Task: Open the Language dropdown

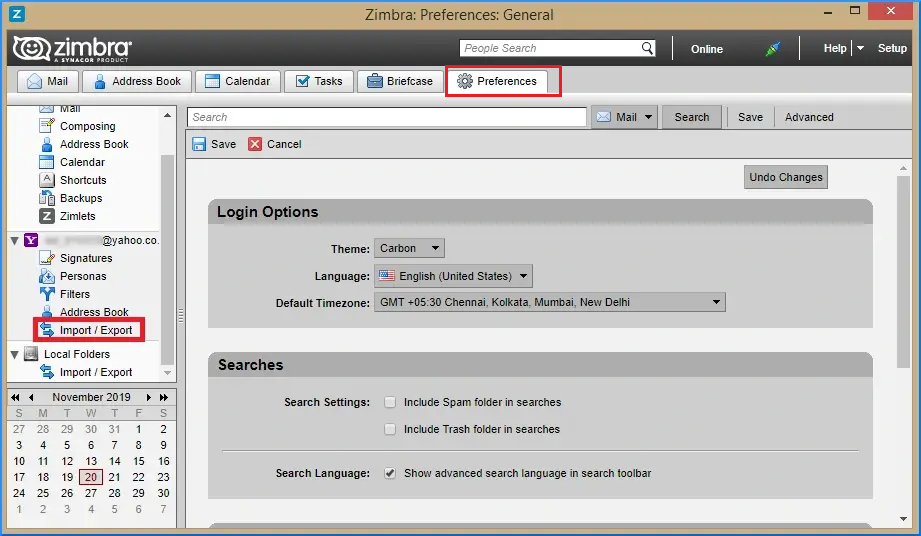Action: coord(453,276)
